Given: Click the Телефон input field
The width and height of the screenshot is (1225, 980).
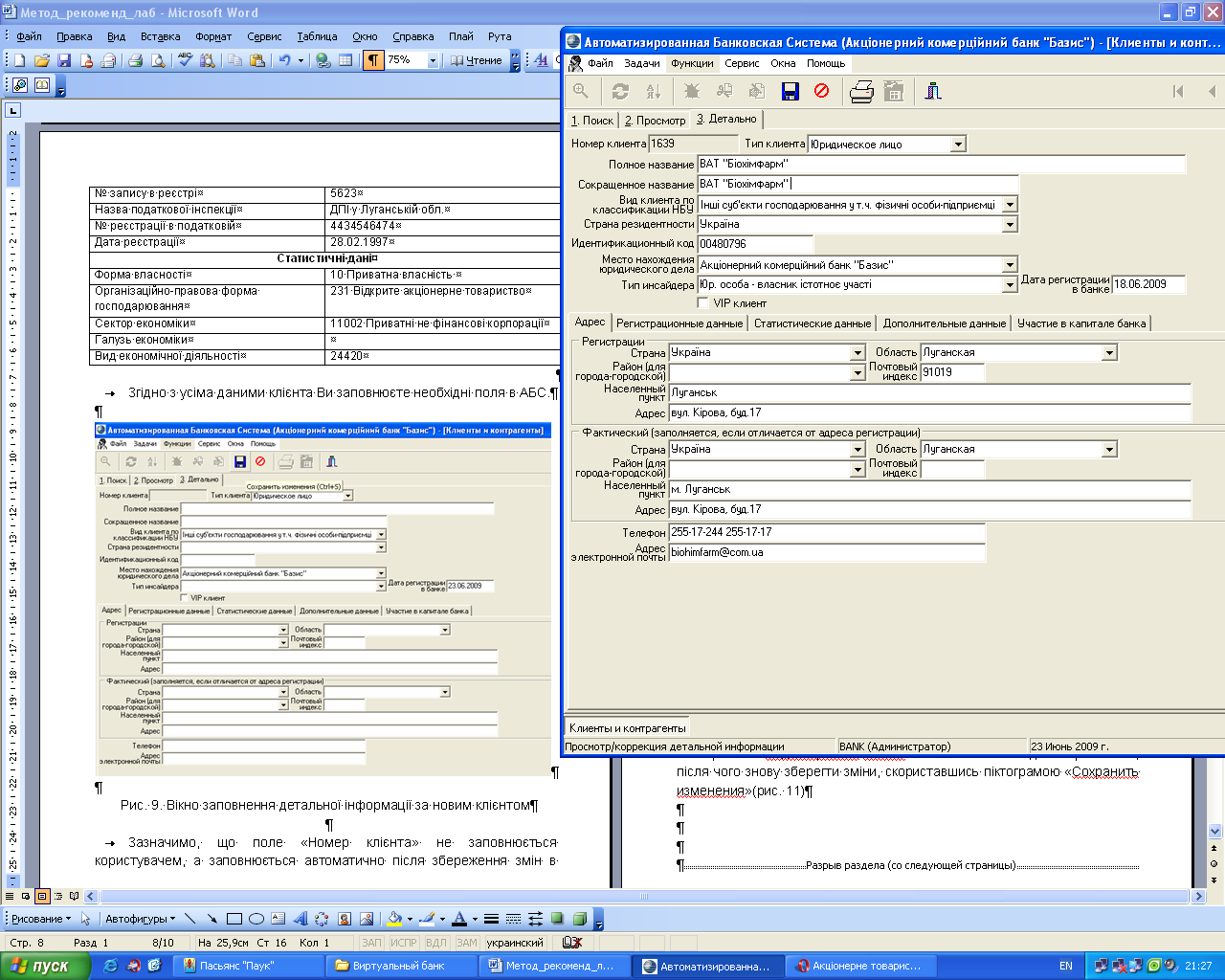Looking at the screenshot, I should (x=827, y=532).
